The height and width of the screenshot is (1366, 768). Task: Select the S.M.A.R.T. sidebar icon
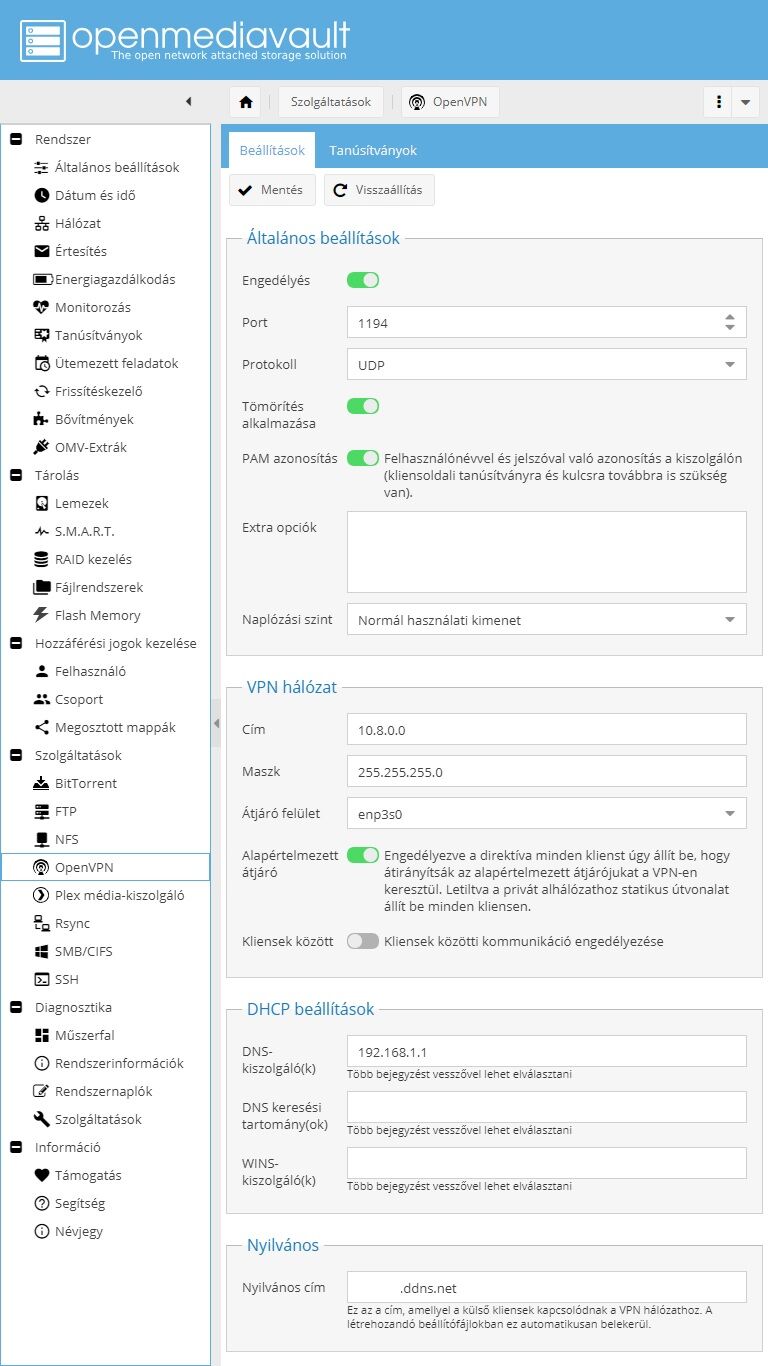pyautogui.click(x=41, y=531)
